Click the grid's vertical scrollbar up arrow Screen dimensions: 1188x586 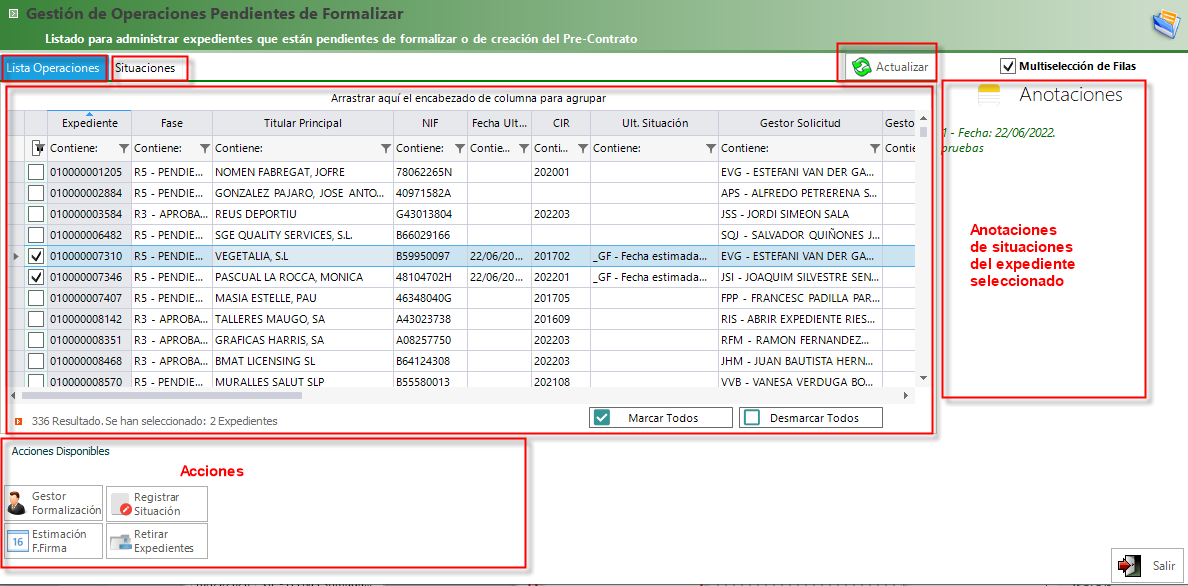923,118
